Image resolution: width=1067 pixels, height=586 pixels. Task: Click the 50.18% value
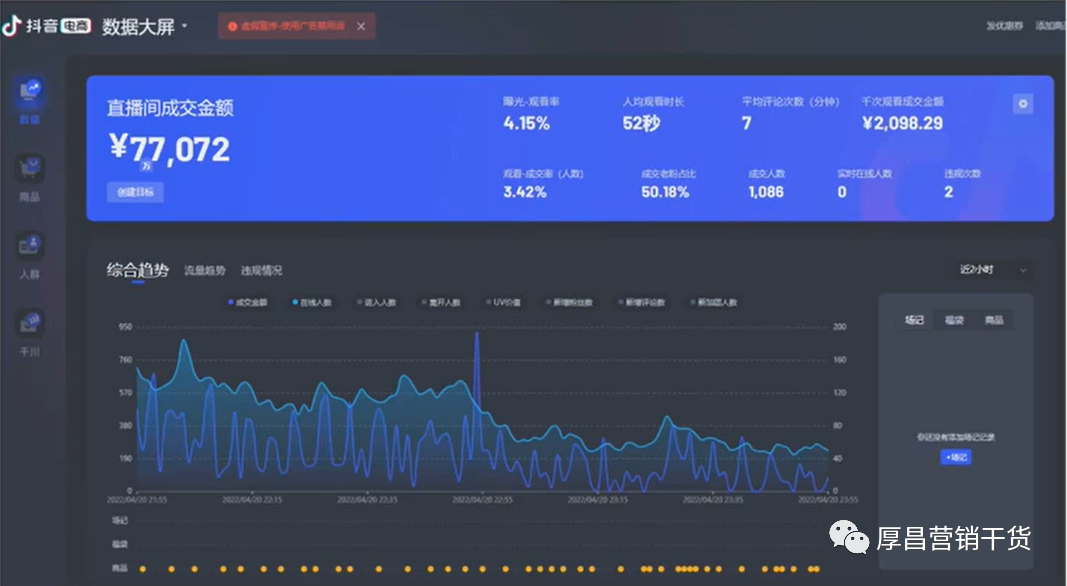[665, 192]
